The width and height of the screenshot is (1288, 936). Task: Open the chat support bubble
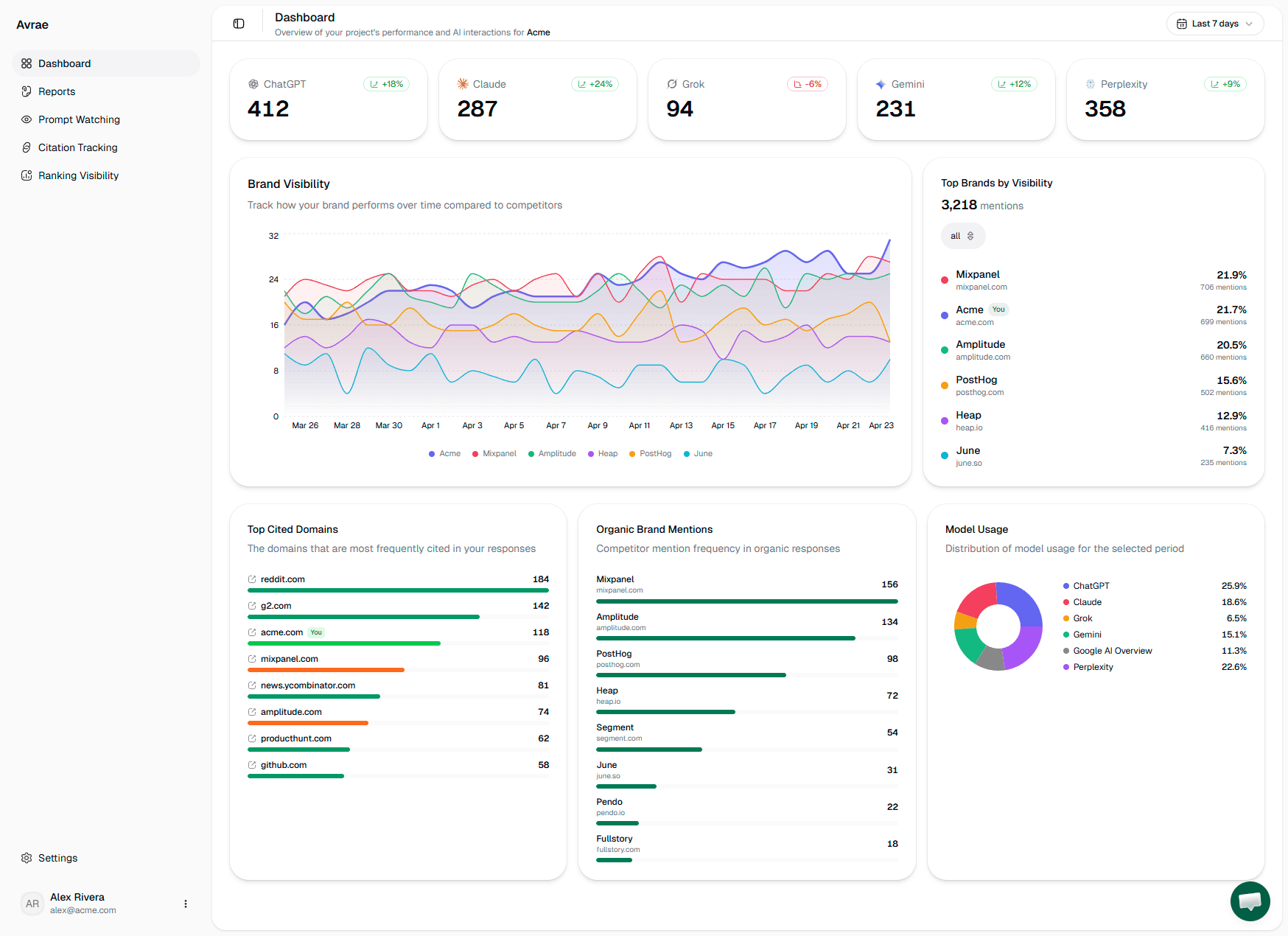(x=1250, y=901)
